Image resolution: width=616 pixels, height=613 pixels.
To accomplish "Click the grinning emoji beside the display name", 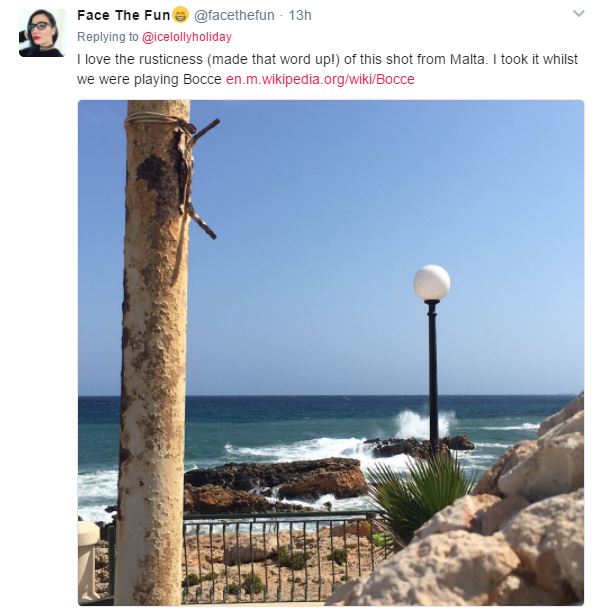I will [x=181, y=15].
